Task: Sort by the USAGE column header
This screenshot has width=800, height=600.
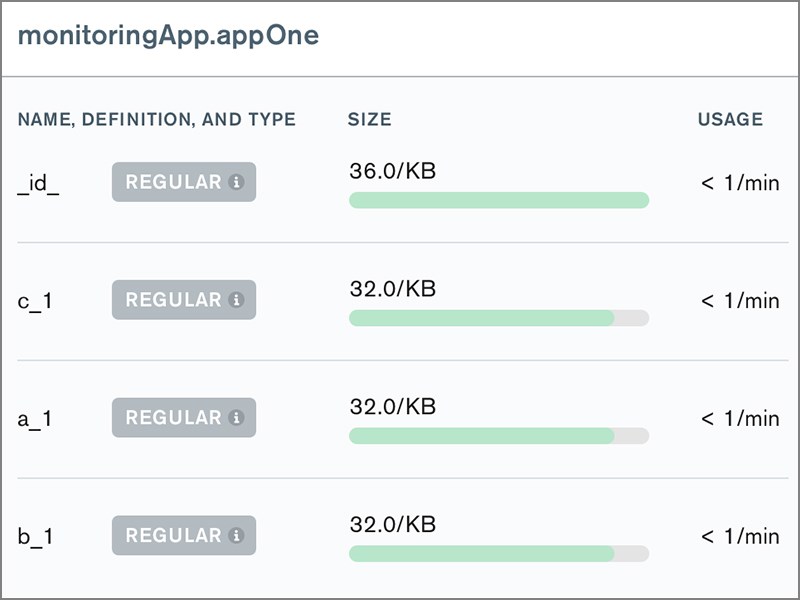Action: coord(730,120)
